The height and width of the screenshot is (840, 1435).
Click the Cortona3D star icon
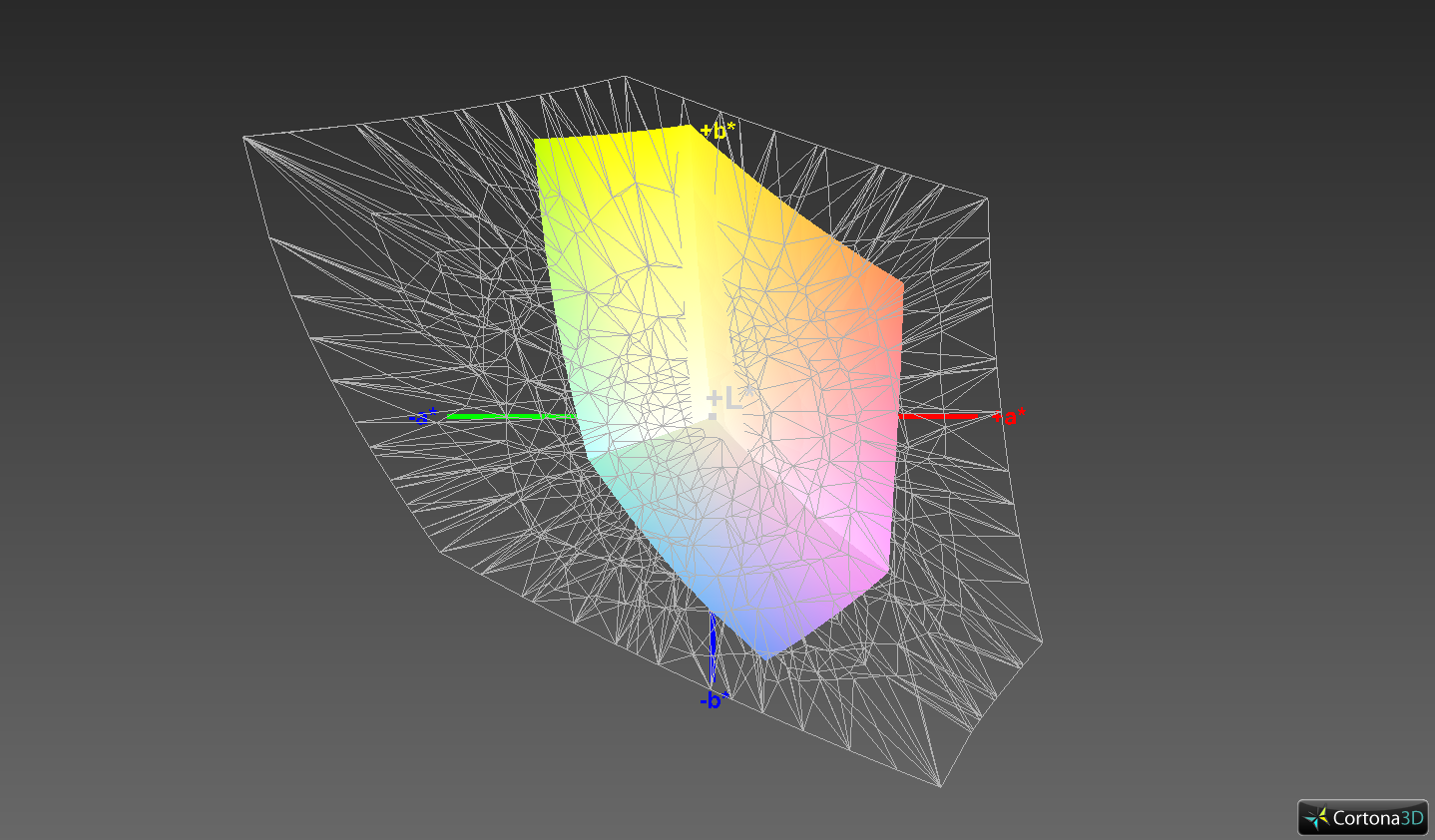click(1317, 818)
